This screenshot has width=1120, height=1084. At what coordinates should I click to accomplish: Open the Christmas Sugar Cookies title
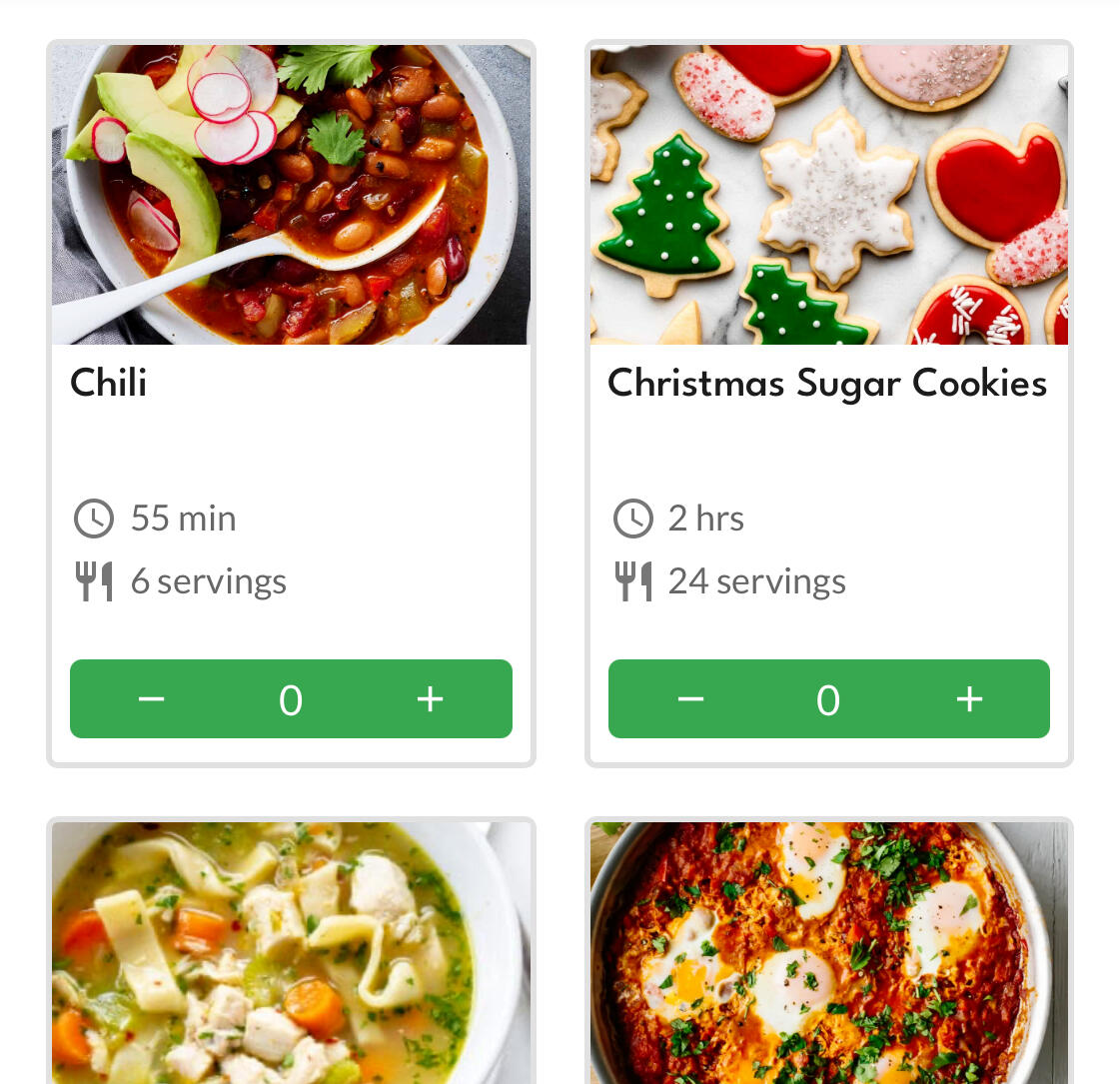tap(827, 384)
